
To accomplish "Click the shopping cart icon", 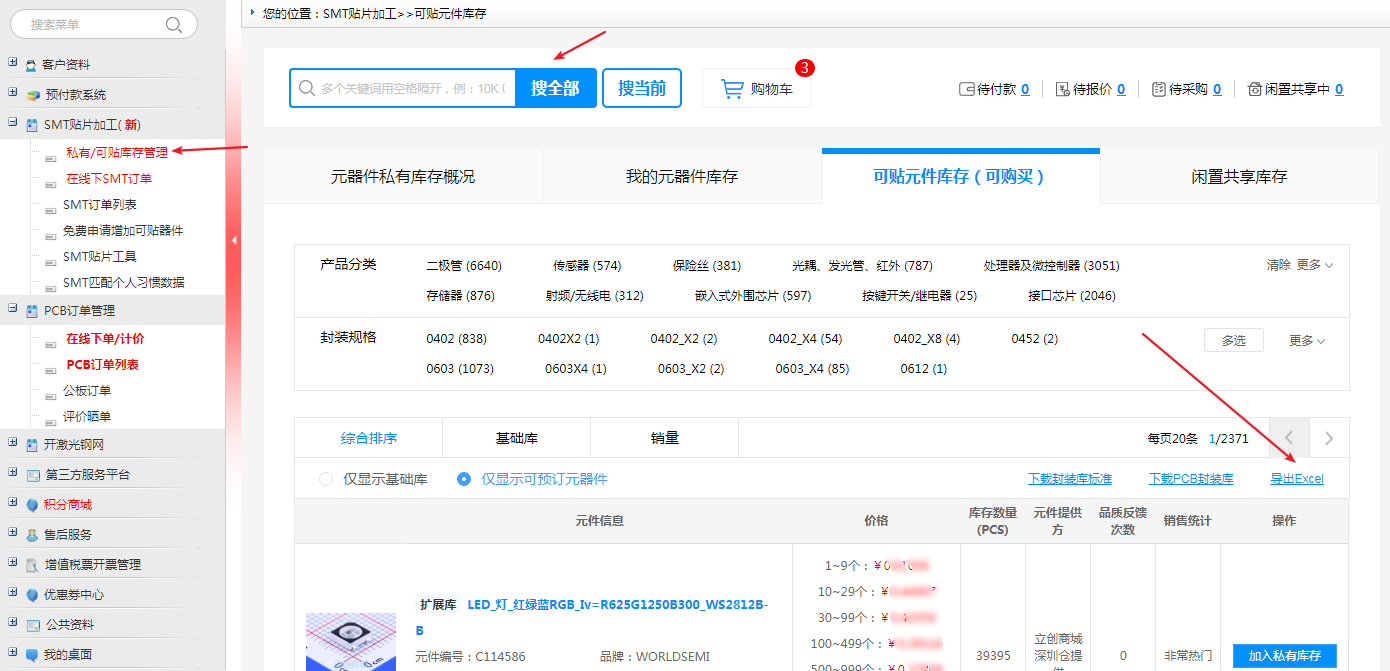I will pyautogui.click(x=732, y=89).
